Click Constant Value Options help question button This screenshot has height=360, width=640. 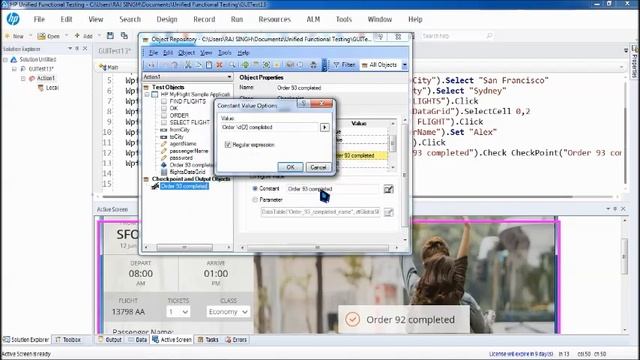click(x=303, y=104)
